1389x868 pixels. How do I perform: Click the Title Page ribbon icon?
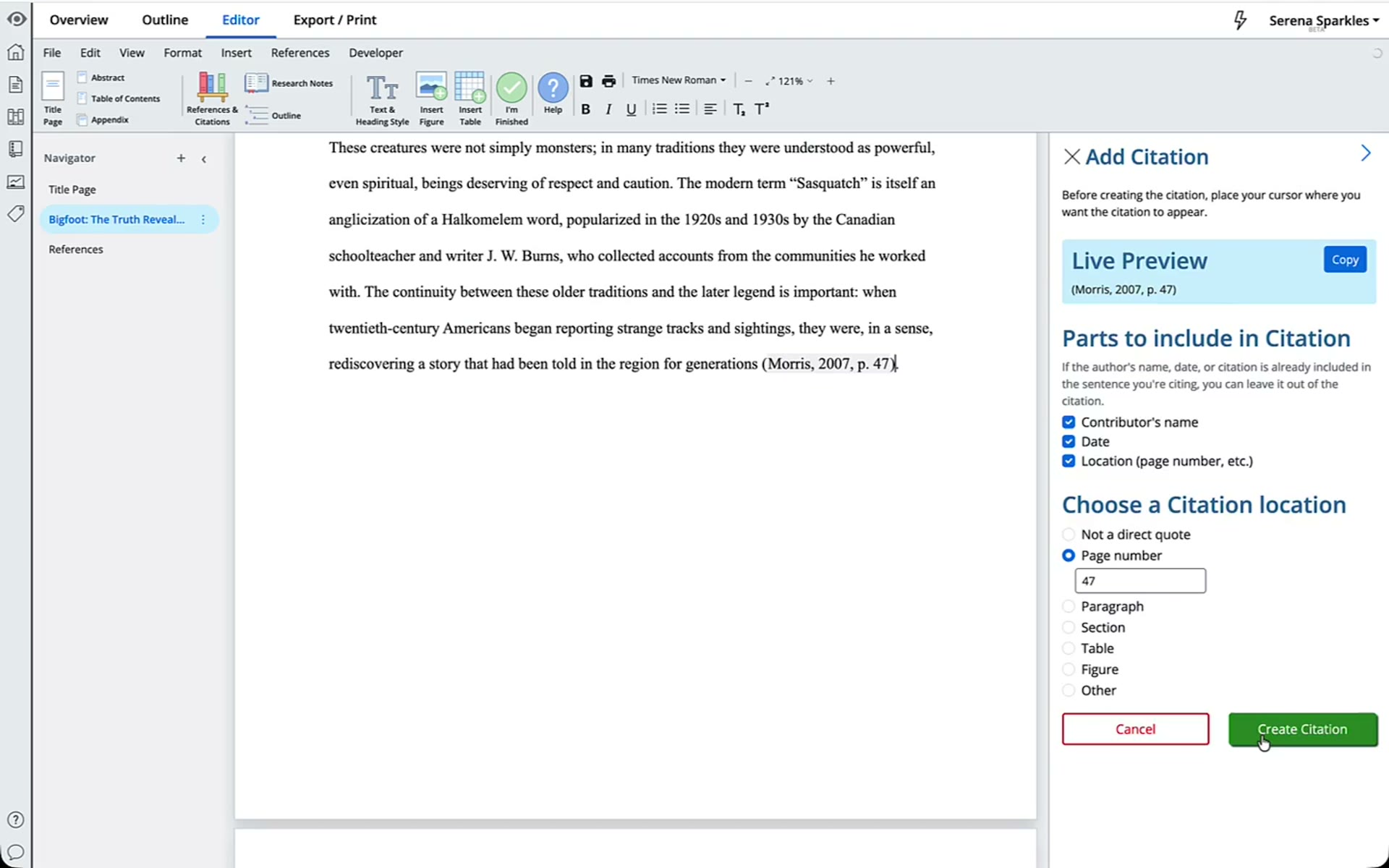[x=53, y=98]
